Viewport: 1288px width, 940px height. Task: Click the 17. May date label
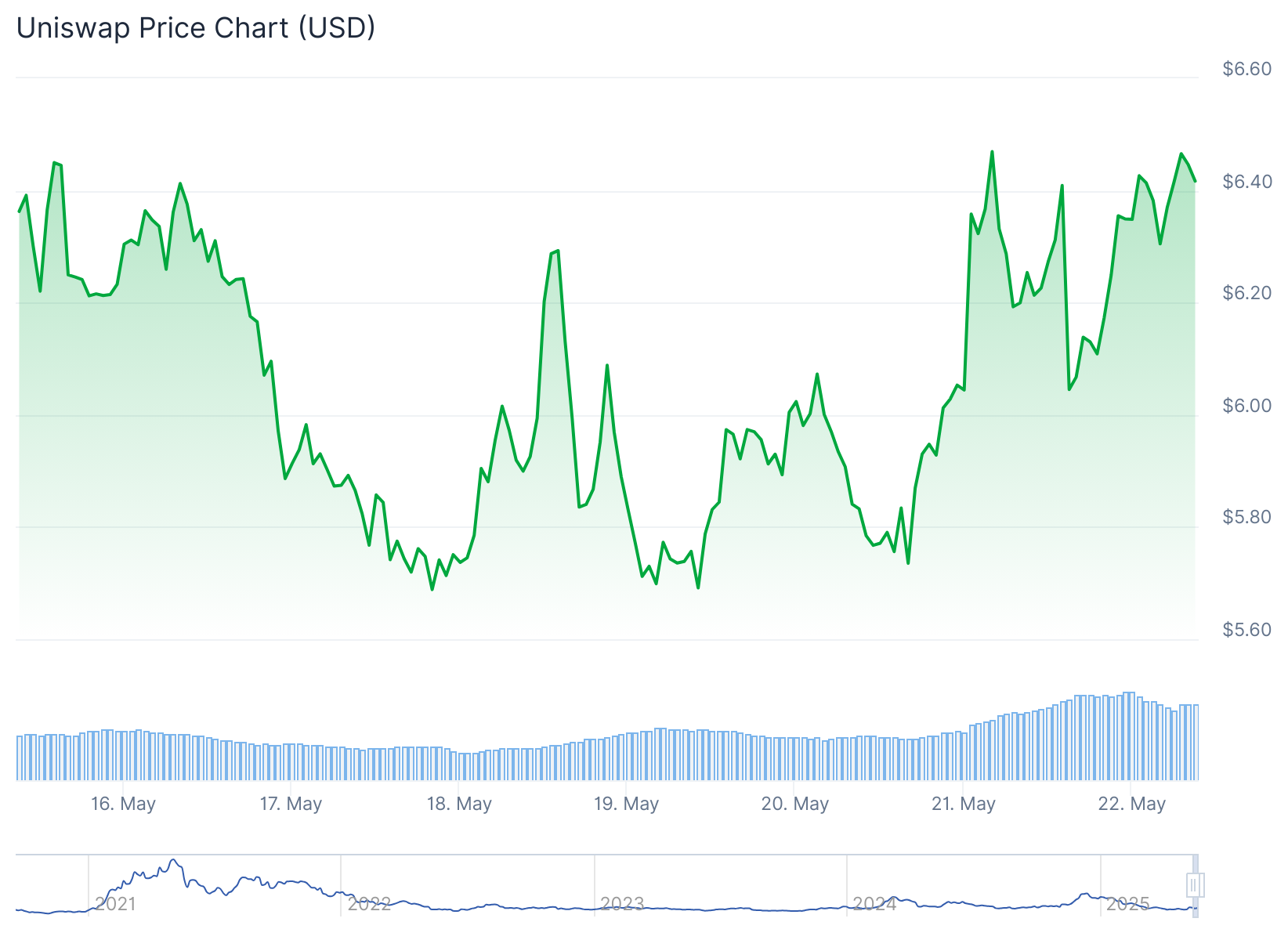pyautogui.click(x=291, y=804)
